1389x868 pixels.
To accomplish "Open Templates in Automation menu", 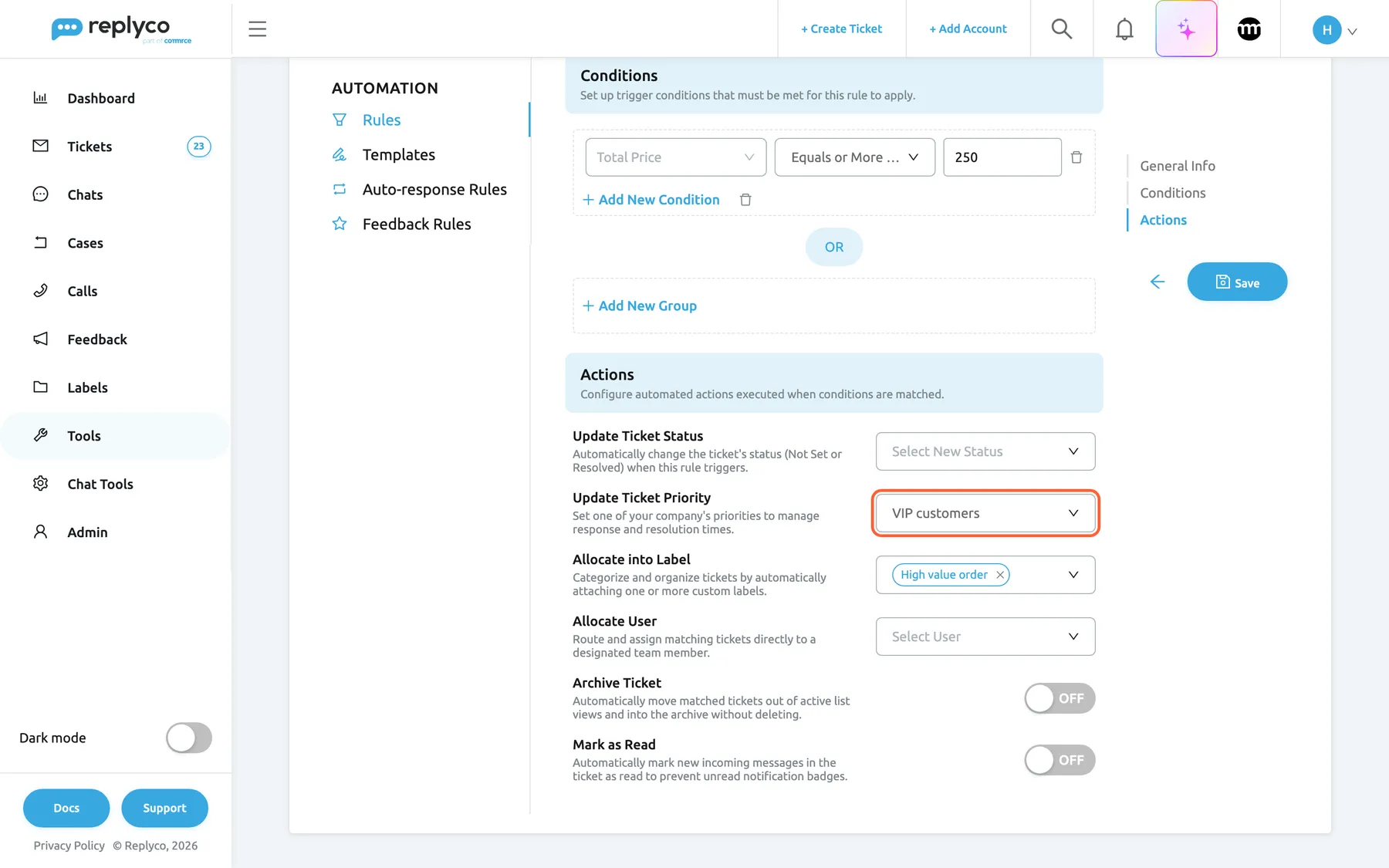I will (398, 154).
